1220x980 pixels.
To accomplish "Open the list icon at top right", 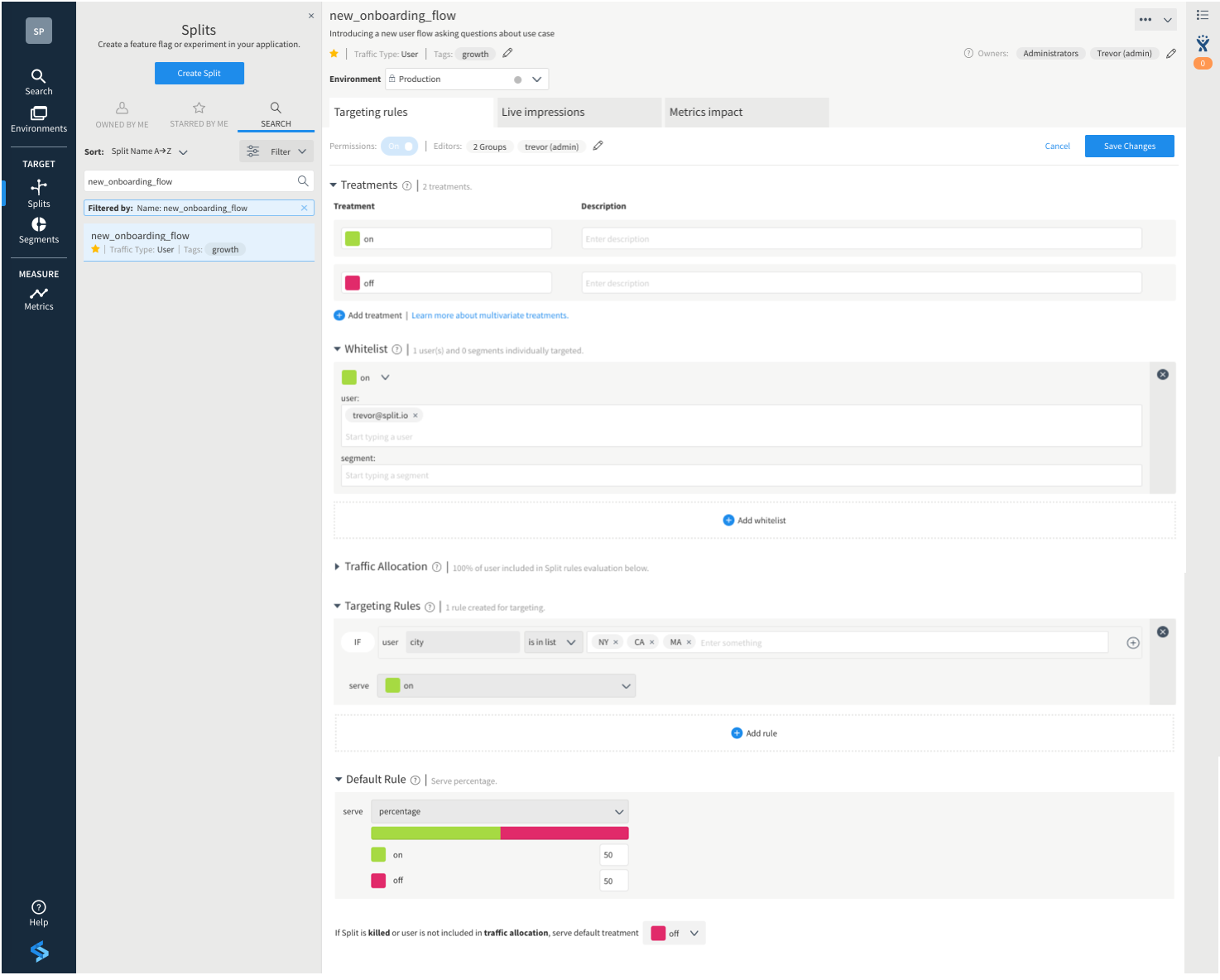I will [x=1203, y=15].
